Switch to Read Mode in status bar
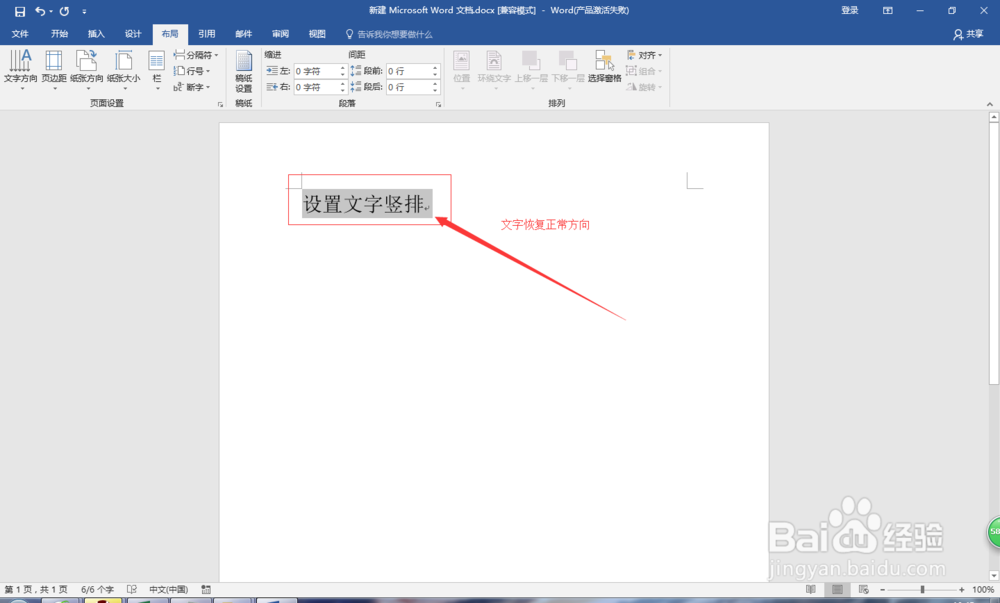Screen dimensions: 1000x603 tap(812, 589)
